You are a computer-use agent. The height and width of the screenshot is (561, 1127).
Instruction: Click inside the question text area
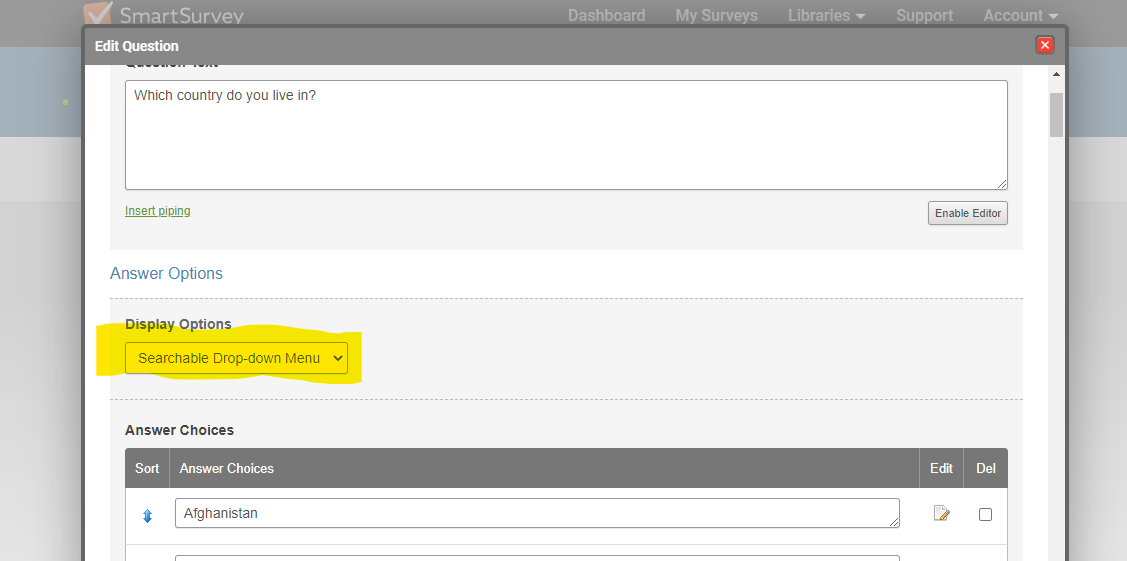coord(565,135)
